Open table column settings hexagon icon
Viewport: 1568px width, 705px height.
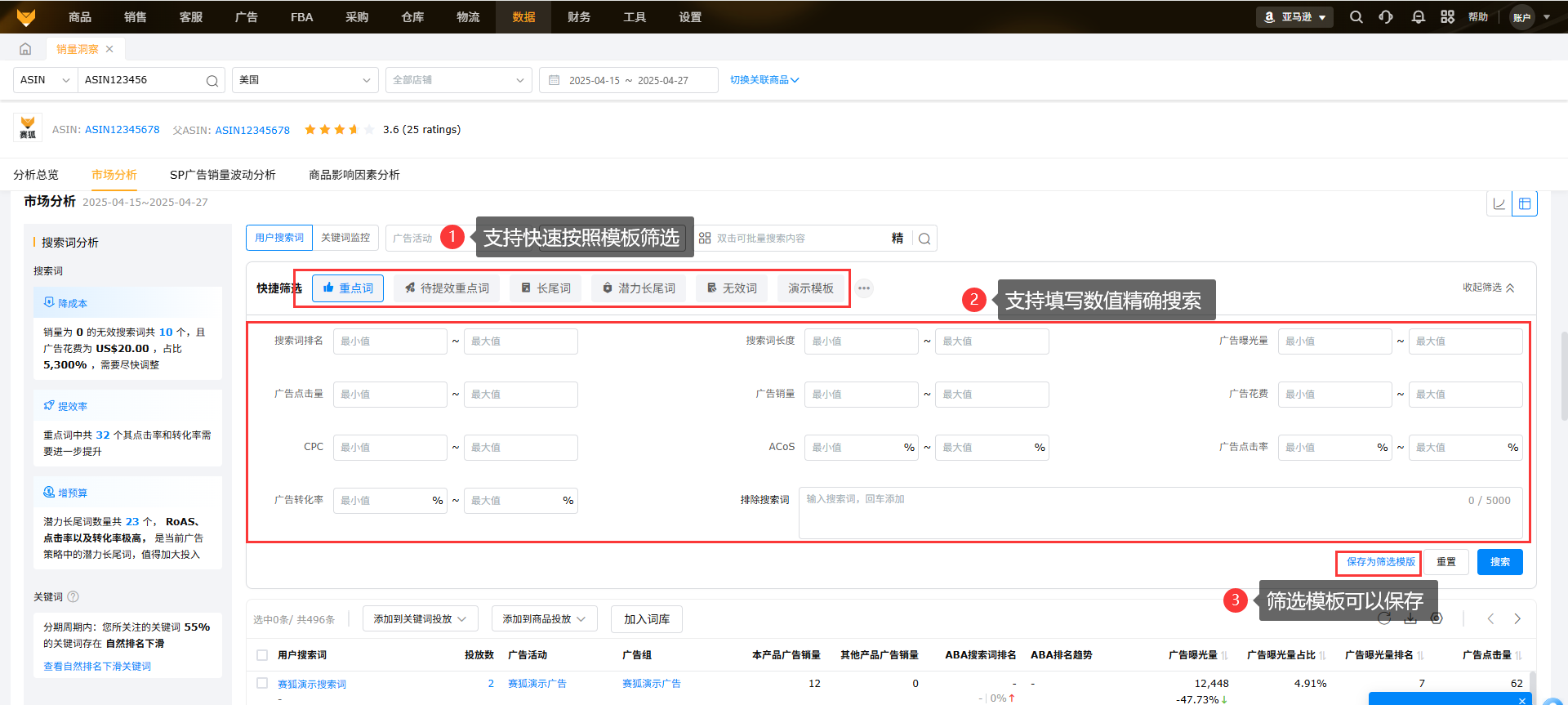(x=1437, y=618)
